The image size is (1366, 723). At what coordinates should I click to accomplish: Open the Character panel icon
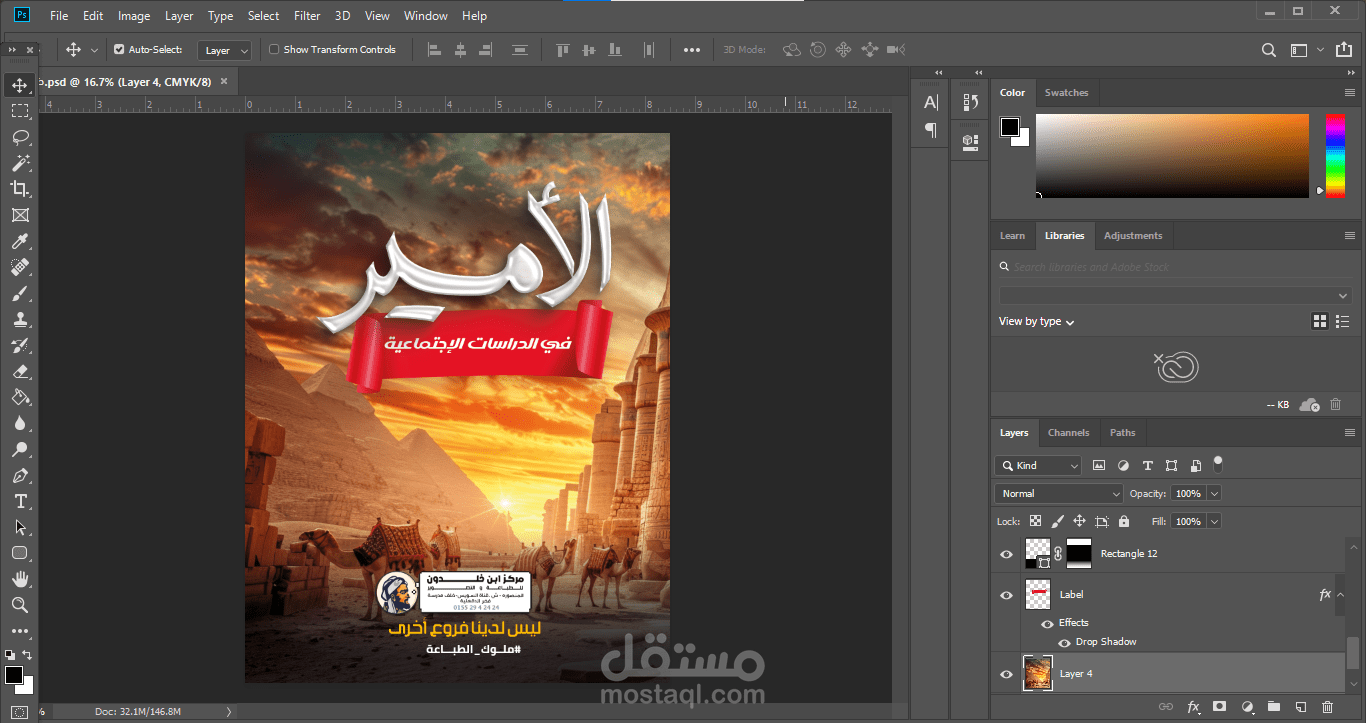coord(931,102)
